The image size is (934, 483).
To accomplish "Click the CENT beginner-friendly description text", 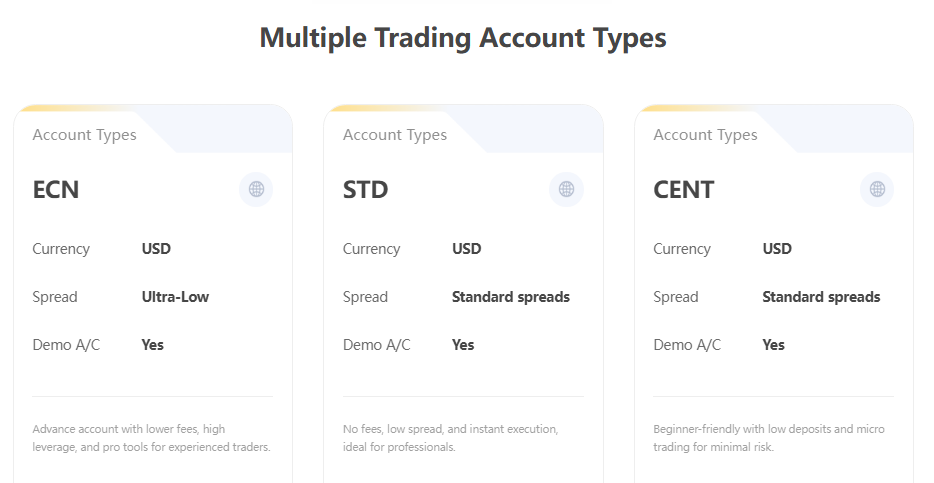I will coord(768,438).
